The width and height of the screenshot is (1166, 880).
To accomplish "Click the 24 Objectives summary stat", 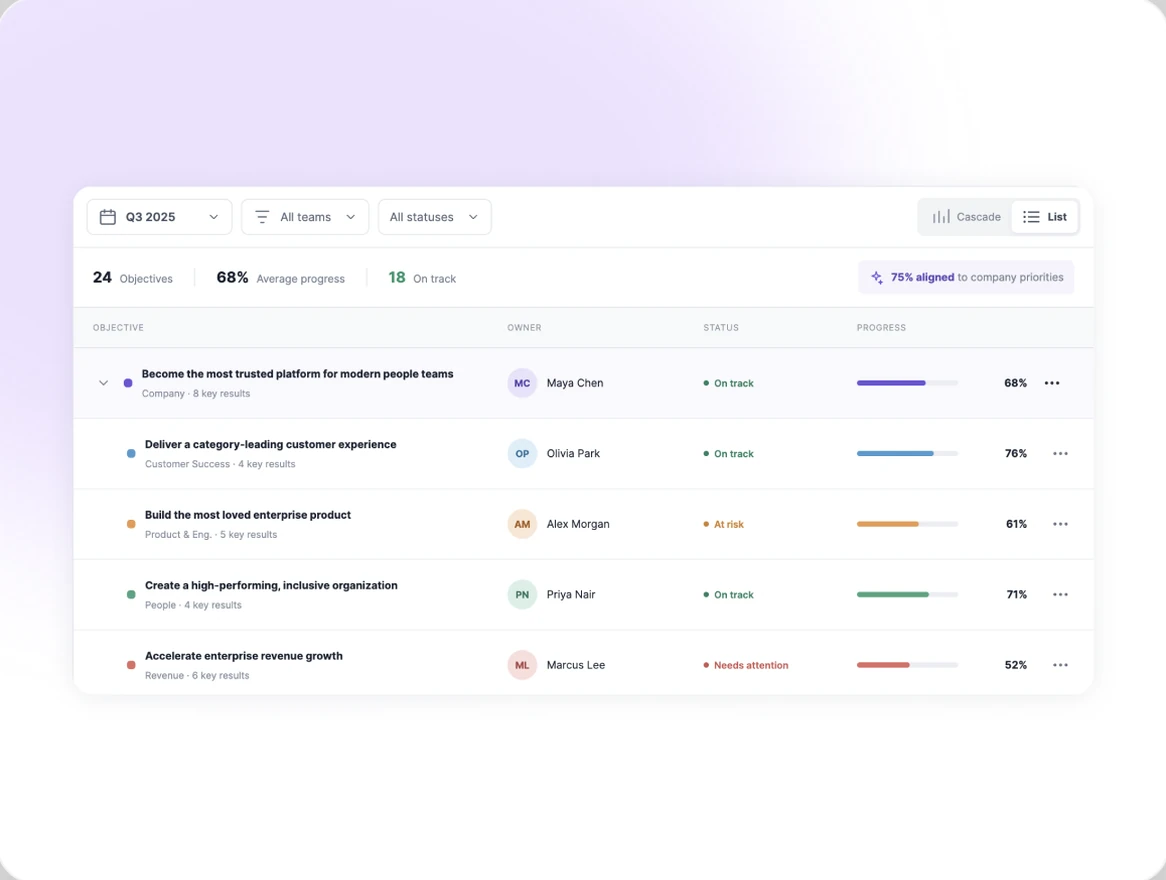I will 132,278.
